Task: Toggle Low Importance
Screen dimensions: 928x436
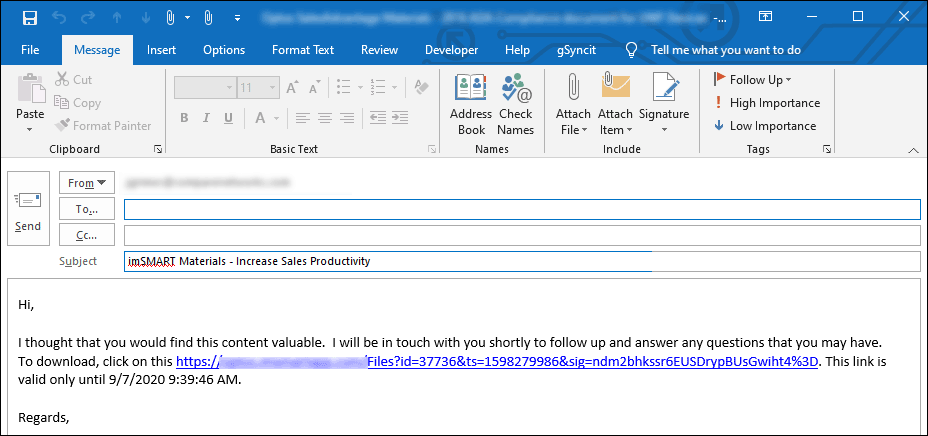Action: pyautogui.click(x=765, y=125)
